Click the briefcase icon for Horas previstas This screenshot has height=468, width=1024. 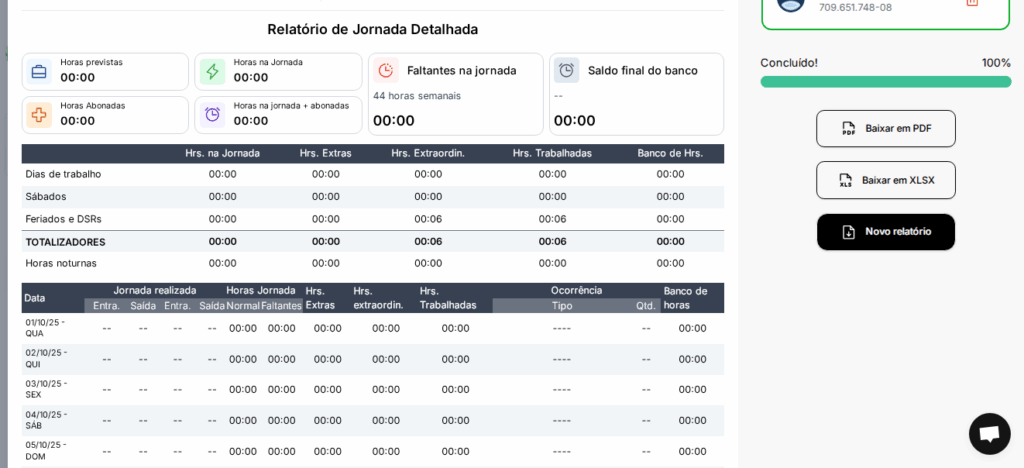[39, 71]
